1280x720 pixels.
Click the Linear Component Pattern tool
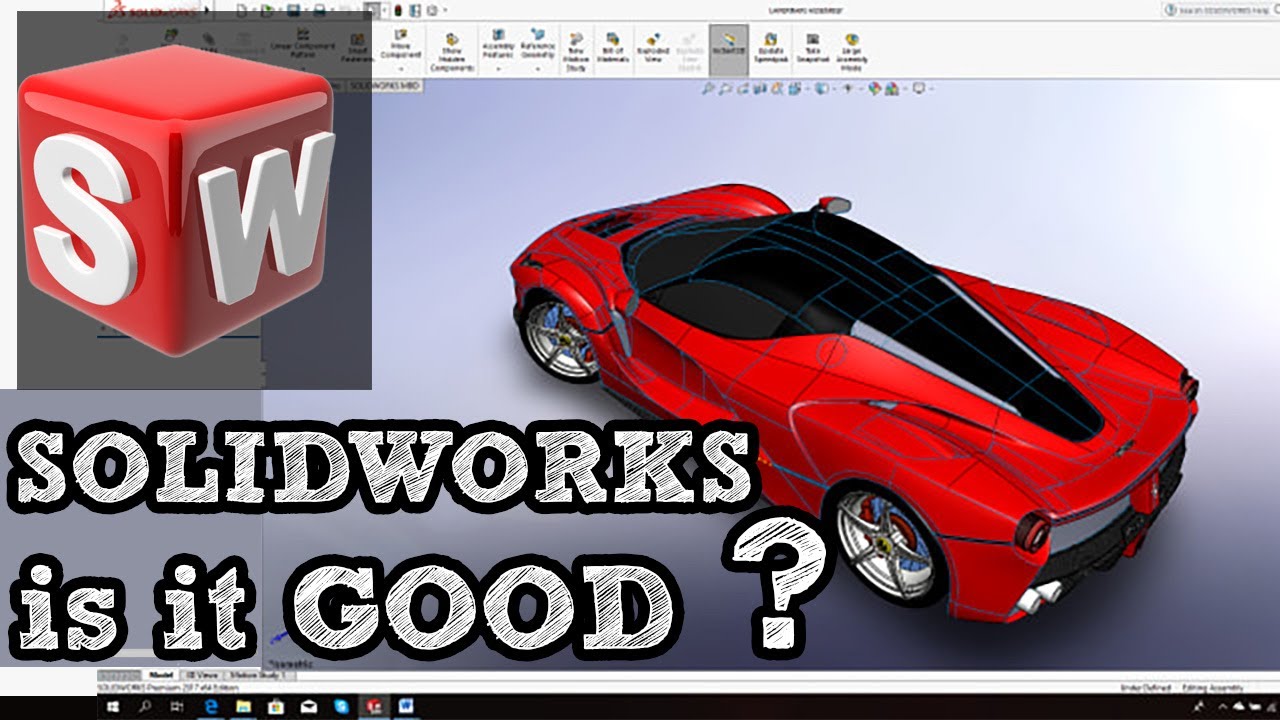click(x=303, y=48)
